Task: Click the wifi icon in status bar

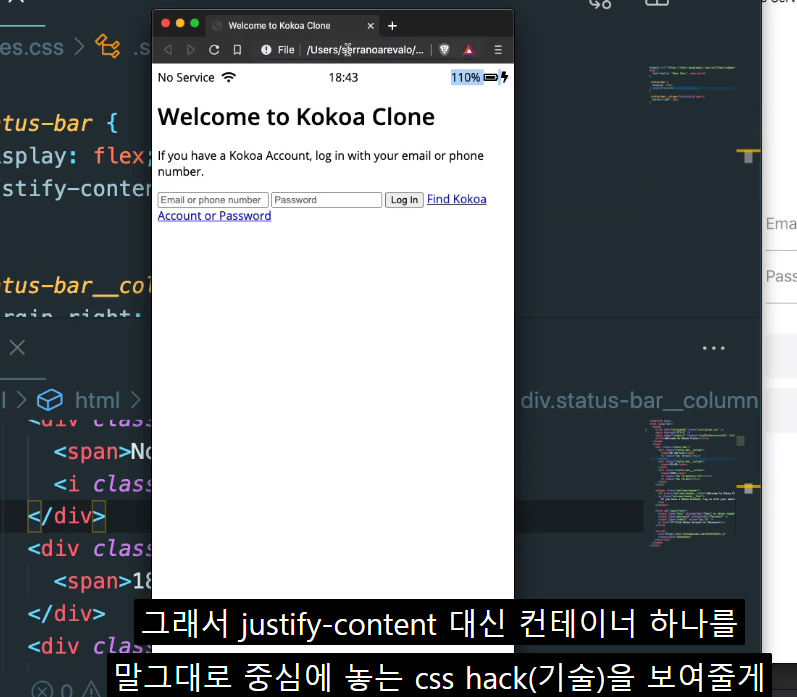Action: tap(229, 77)
